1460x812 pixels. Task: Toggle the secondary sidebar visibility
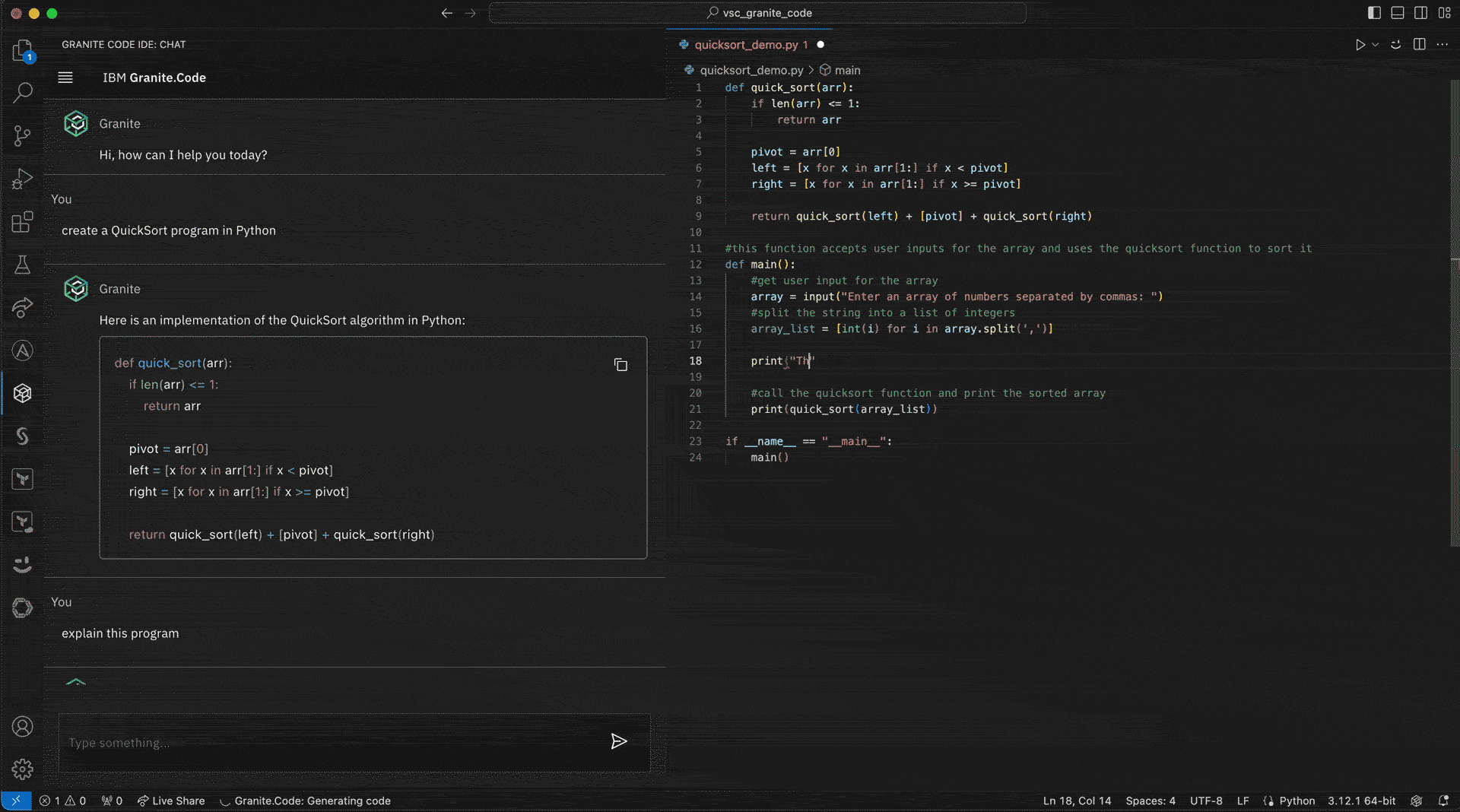1420,12
